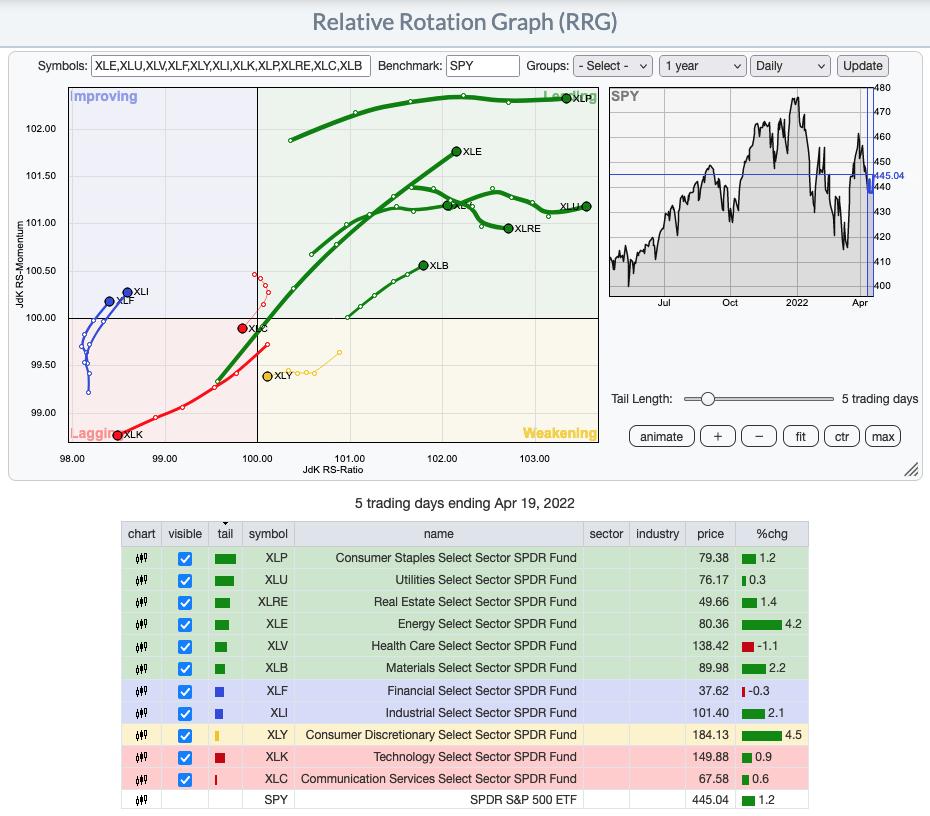Open the chart icon for XLU row
This screenshot has height=816, width=930.
(141, 580)
